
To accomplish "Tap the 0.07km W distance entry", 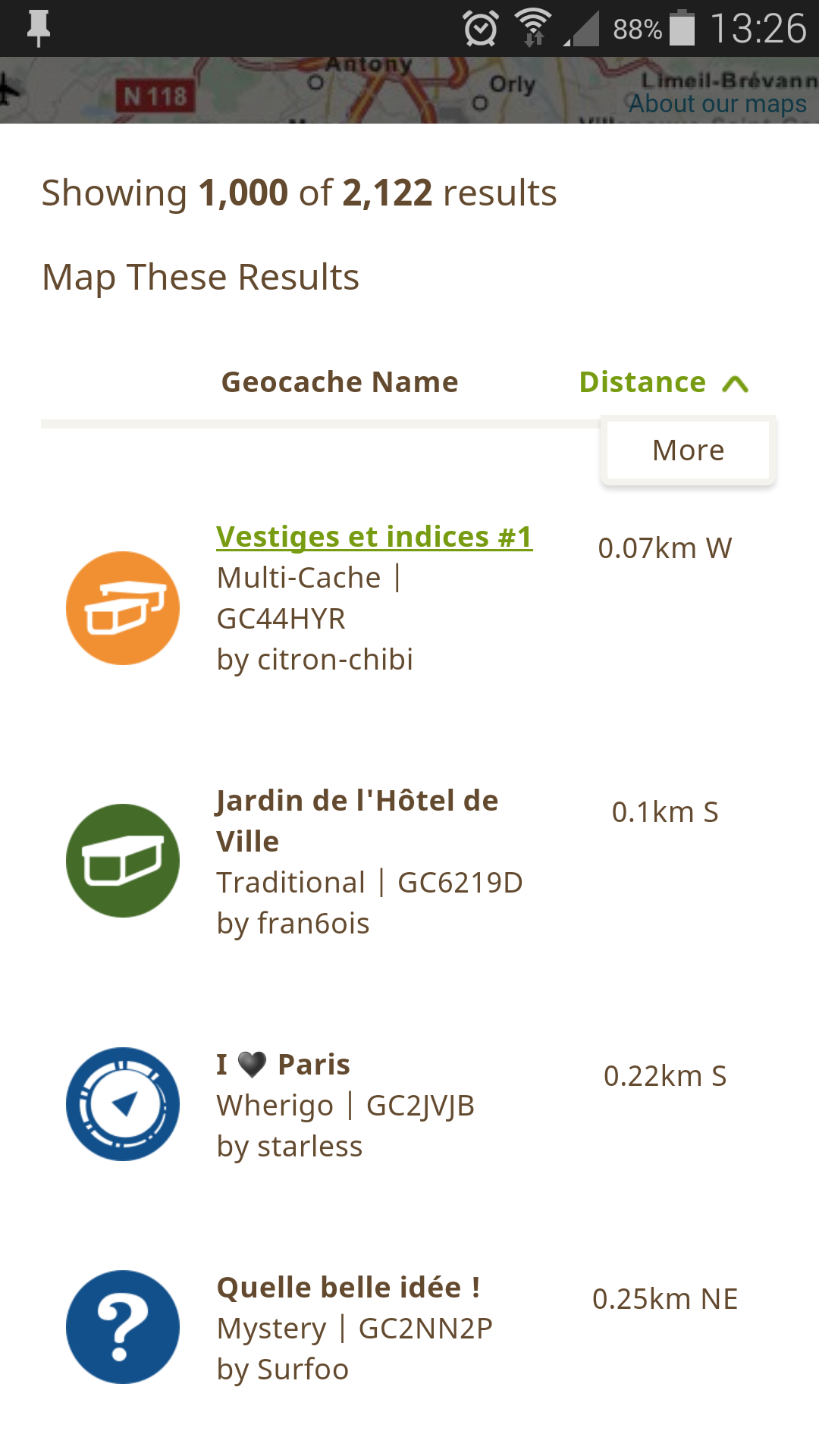I will point(665,548).
